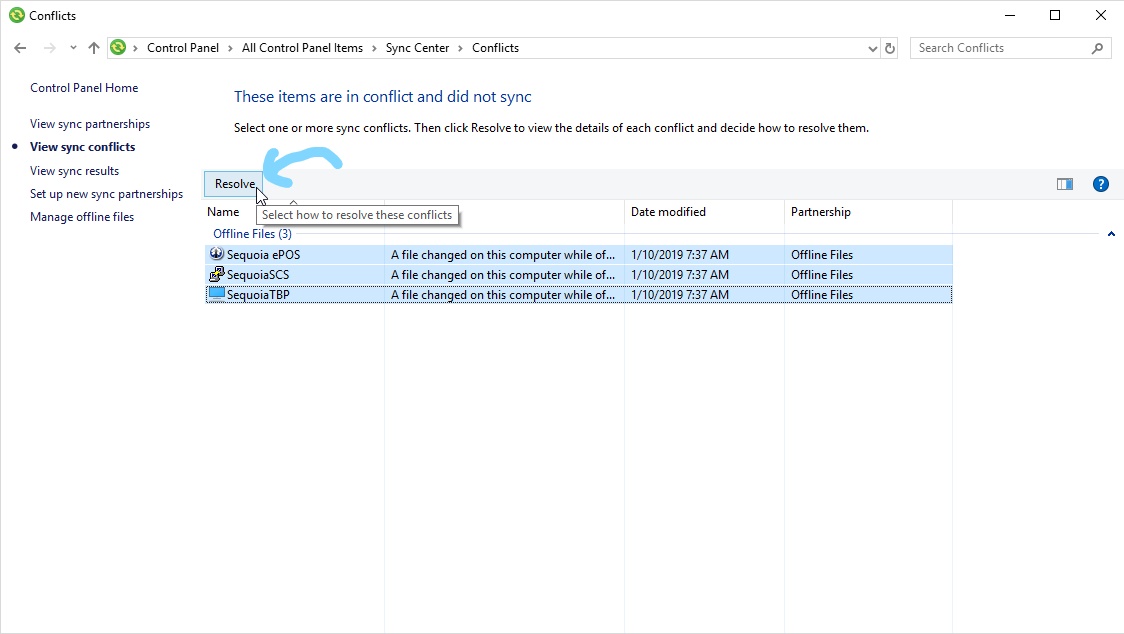Screen dimensions: 1124x634
Task: Navigate to All Control Panel Items breadcrumb
Action: click(x=302, y=48)
